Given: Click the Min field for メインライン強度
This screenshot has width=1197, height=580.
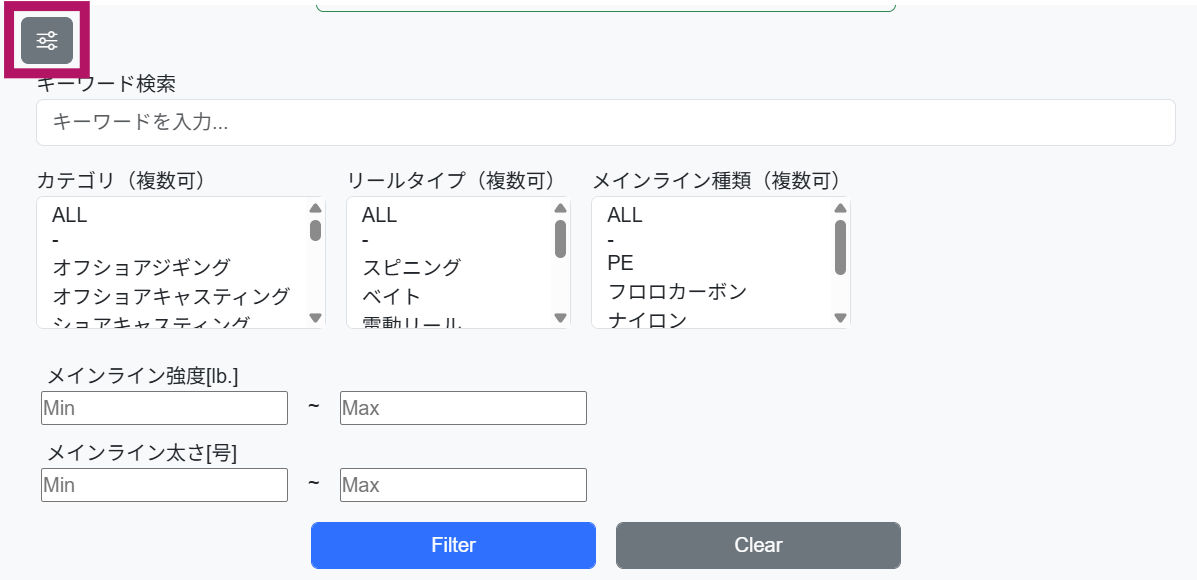Looking at the screenshot, I should point(164,407).
